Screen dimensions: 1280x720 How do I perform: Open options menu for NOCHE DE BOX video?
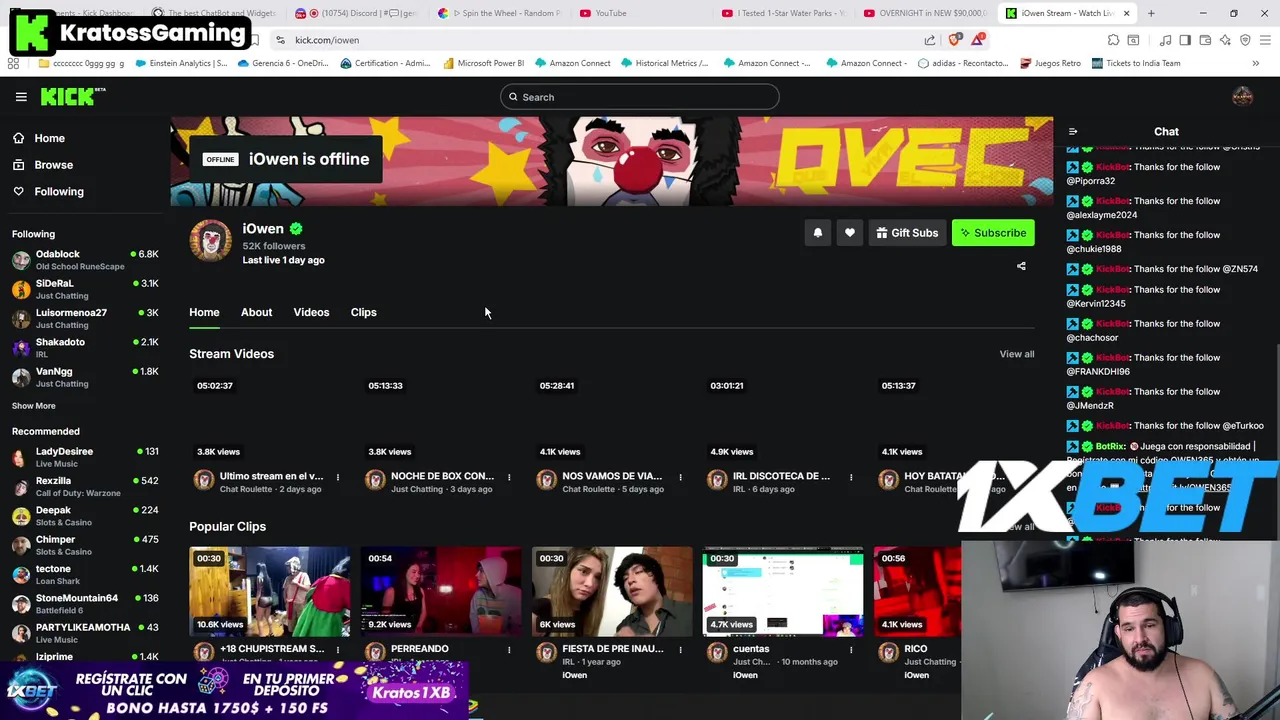509,477
